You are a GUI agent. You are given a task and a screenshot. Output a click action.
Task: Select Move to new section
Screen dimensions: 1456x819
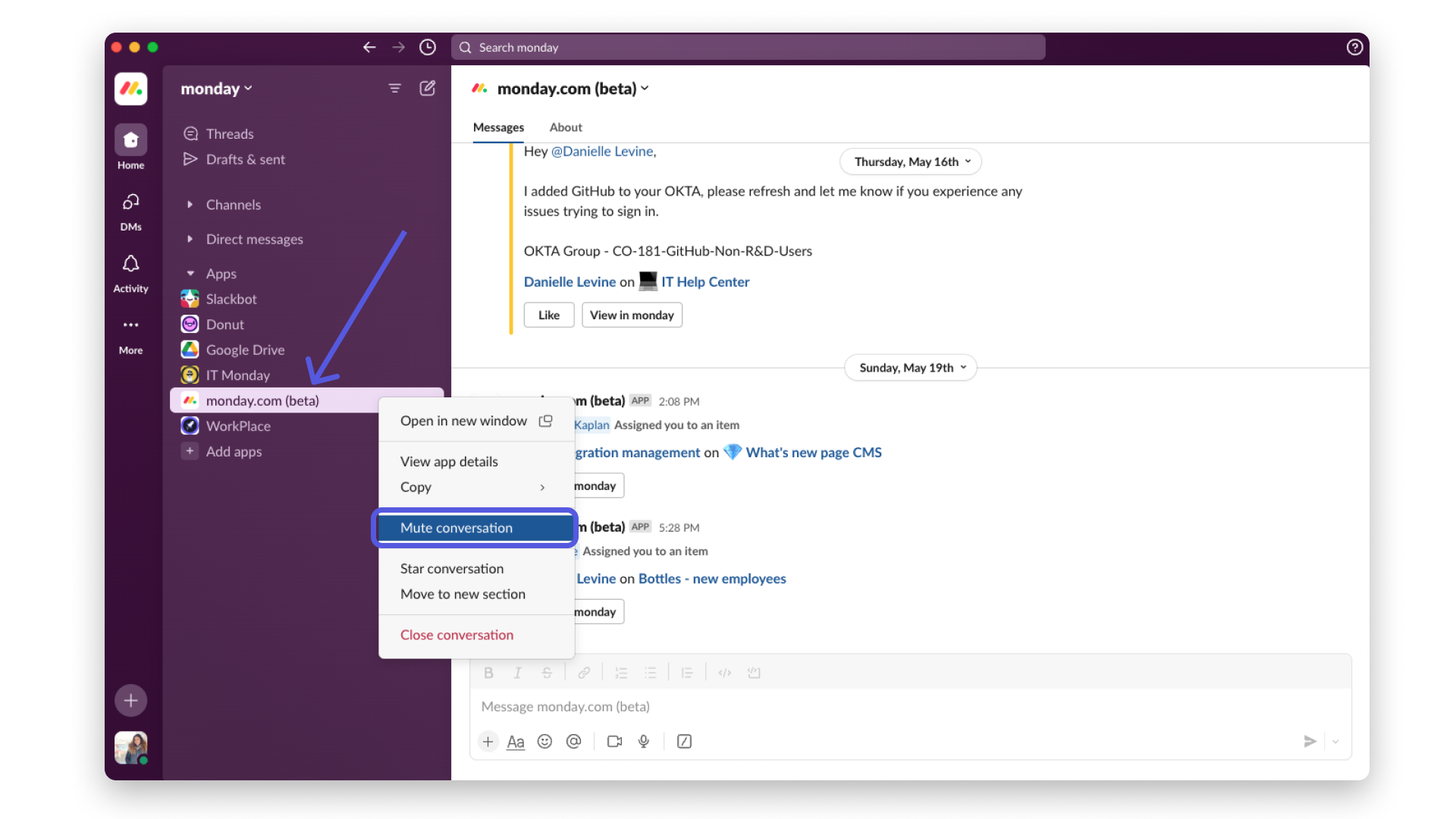pyautogui.click(x=476, y=595)
